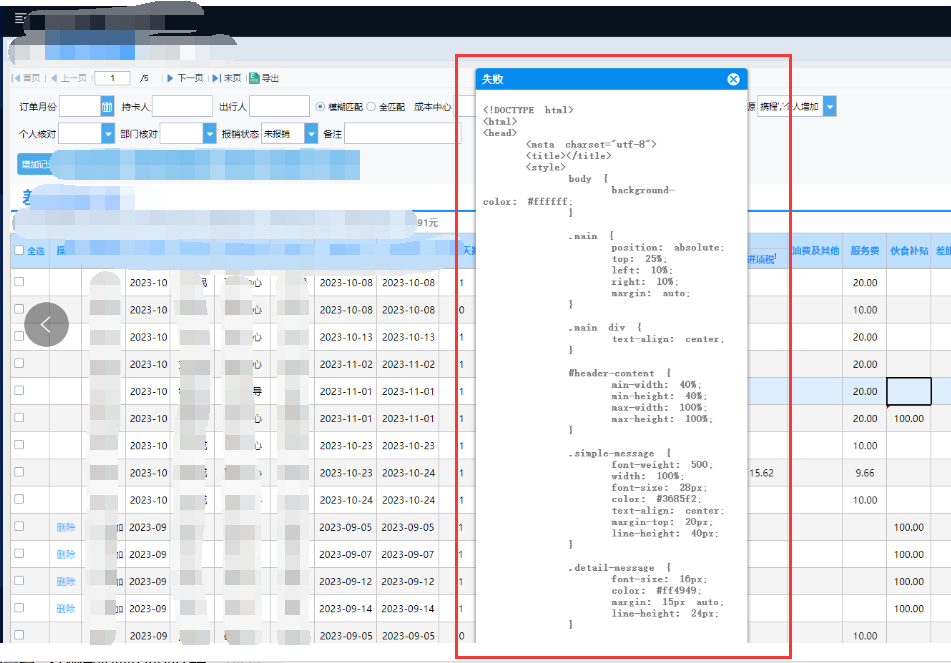Focus the 订单月份 input field
The width and height of the screenshot is (951, 663).
coord(79,107)
